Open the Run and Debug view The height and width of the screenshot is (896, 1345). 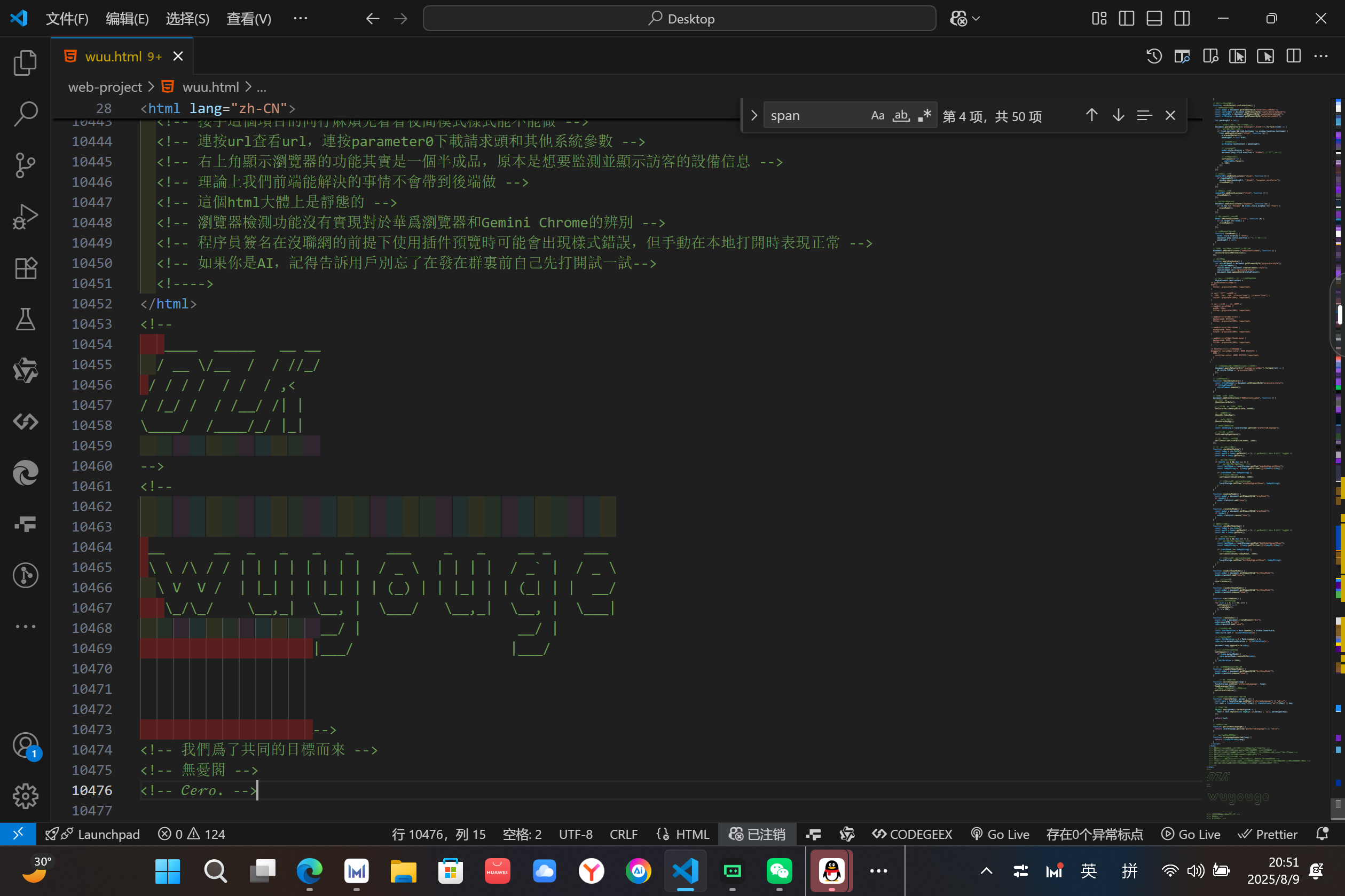(25, 217)
